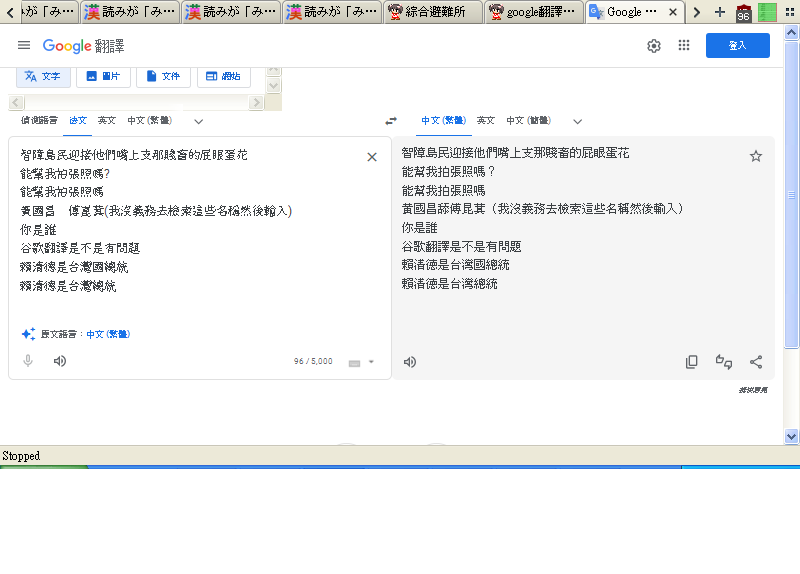Click the Google 翻譯 logo
This screenshot has width=800, height=574.
(x=83, y=46)
